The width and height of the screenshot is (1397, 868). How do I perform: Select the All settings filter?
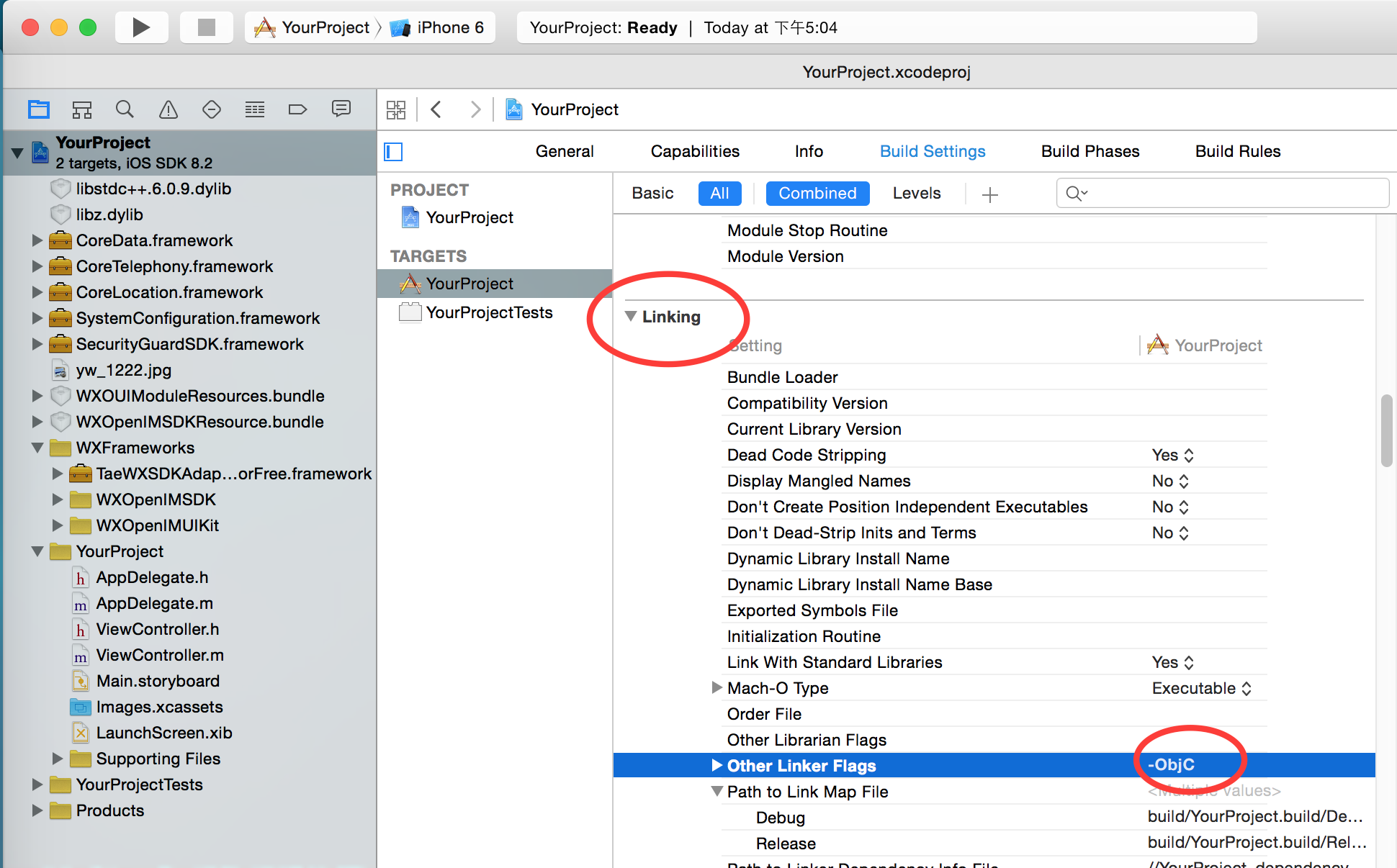click(x=719, y=194)
